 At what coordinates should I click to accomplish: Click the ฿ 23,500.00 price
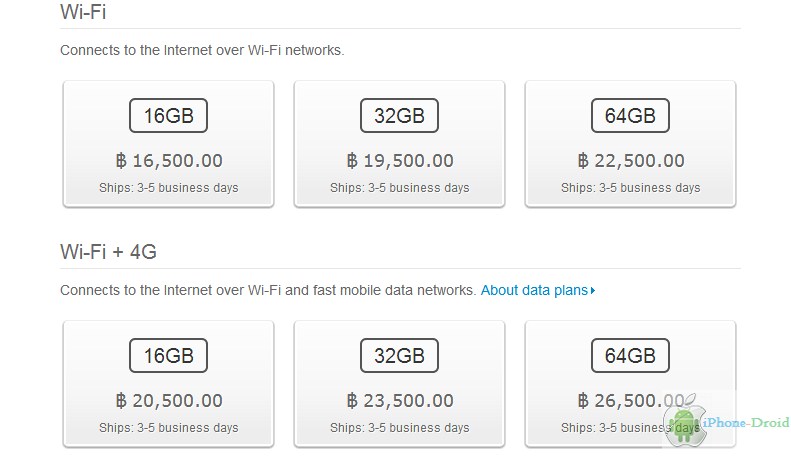[400, 401]
